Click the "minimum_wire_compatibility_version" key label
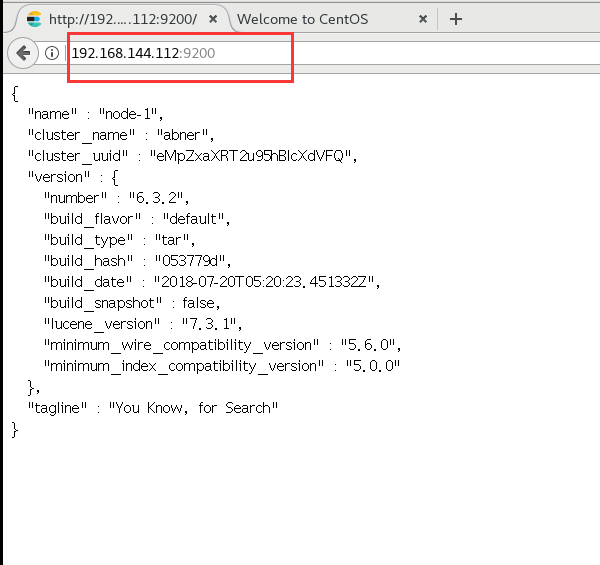The image size is (600, 565). tap(181, 345)
